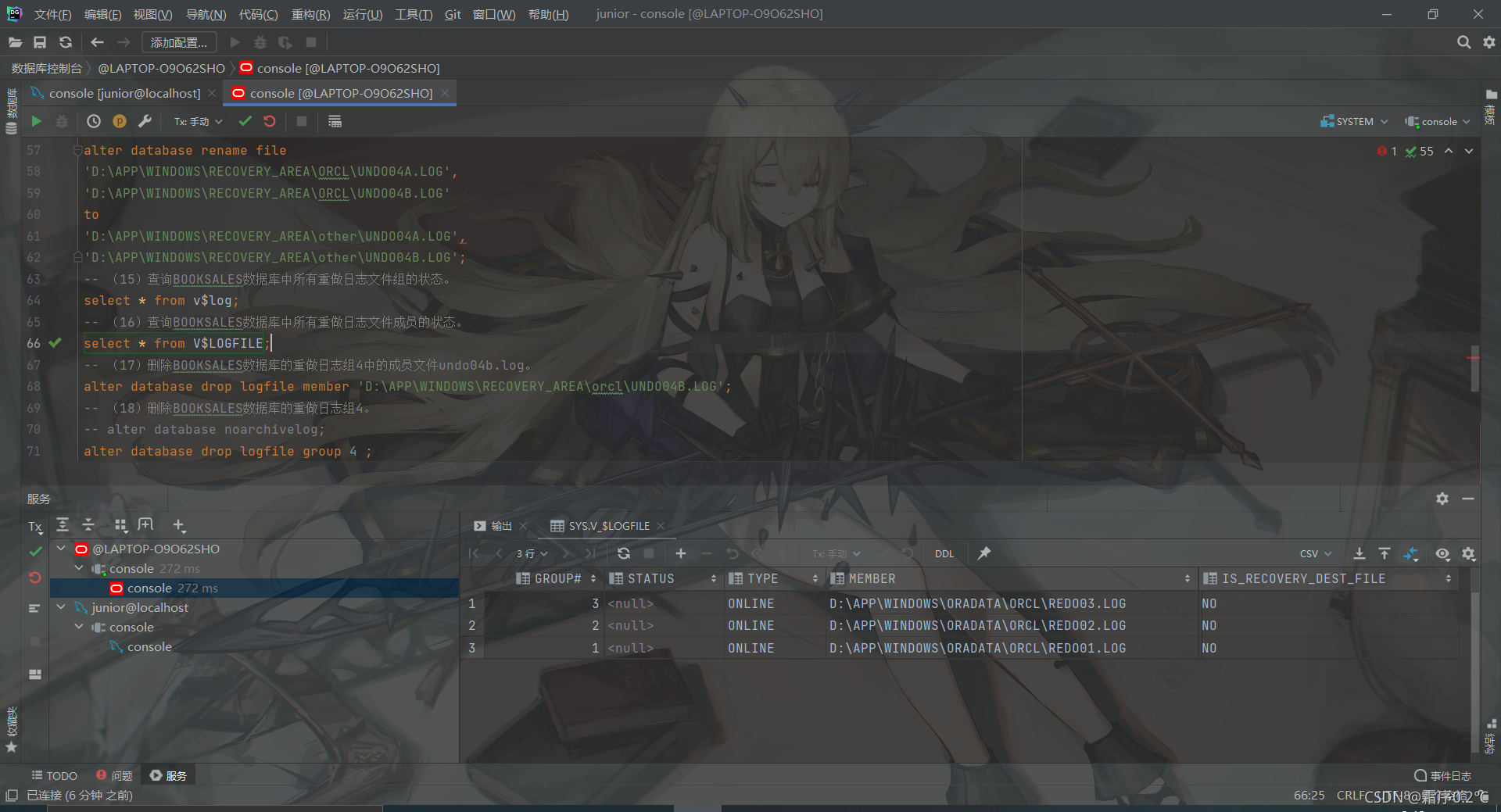Export data download icon in grid toolbar
Screen dimensions: 1501x812
click(1359, 553)
